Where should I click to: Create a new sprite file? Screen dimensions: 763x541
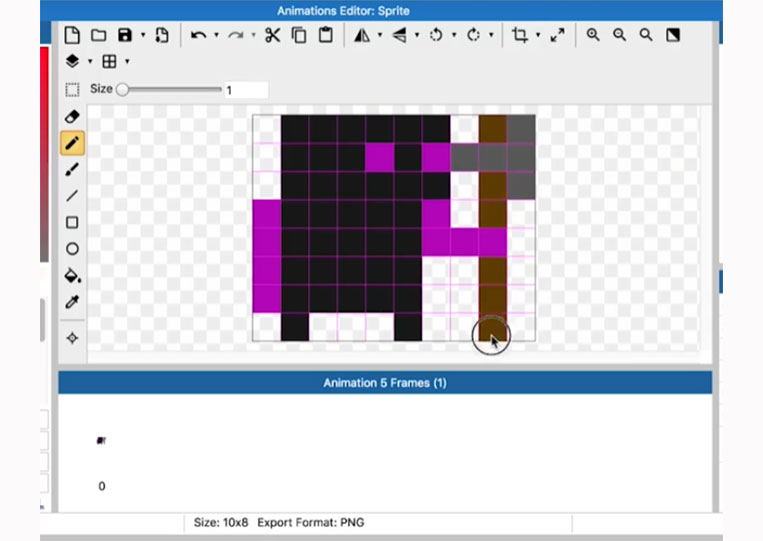click(72, 35)
